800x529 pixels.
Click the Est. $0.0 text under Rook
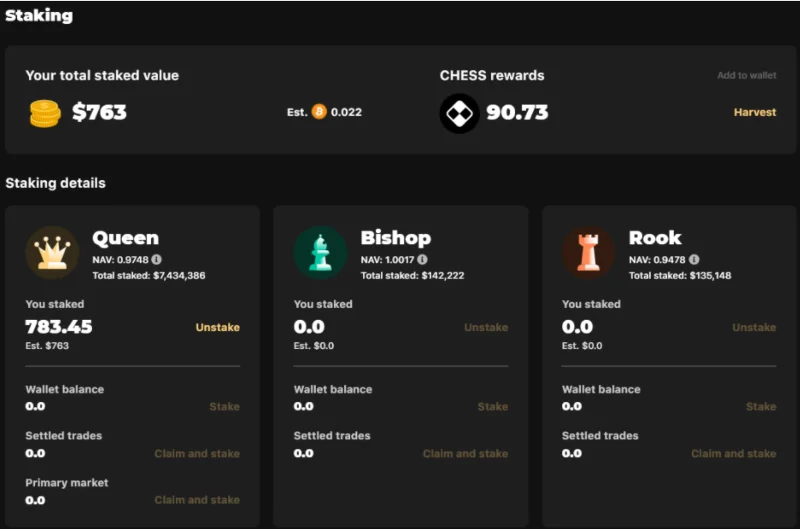pos(582,346)
